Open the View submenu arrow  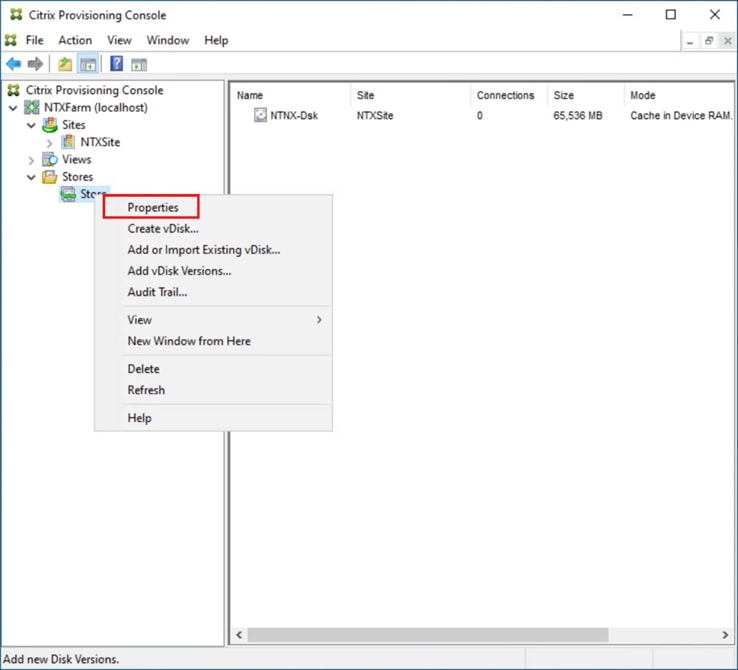click(319, 319)
